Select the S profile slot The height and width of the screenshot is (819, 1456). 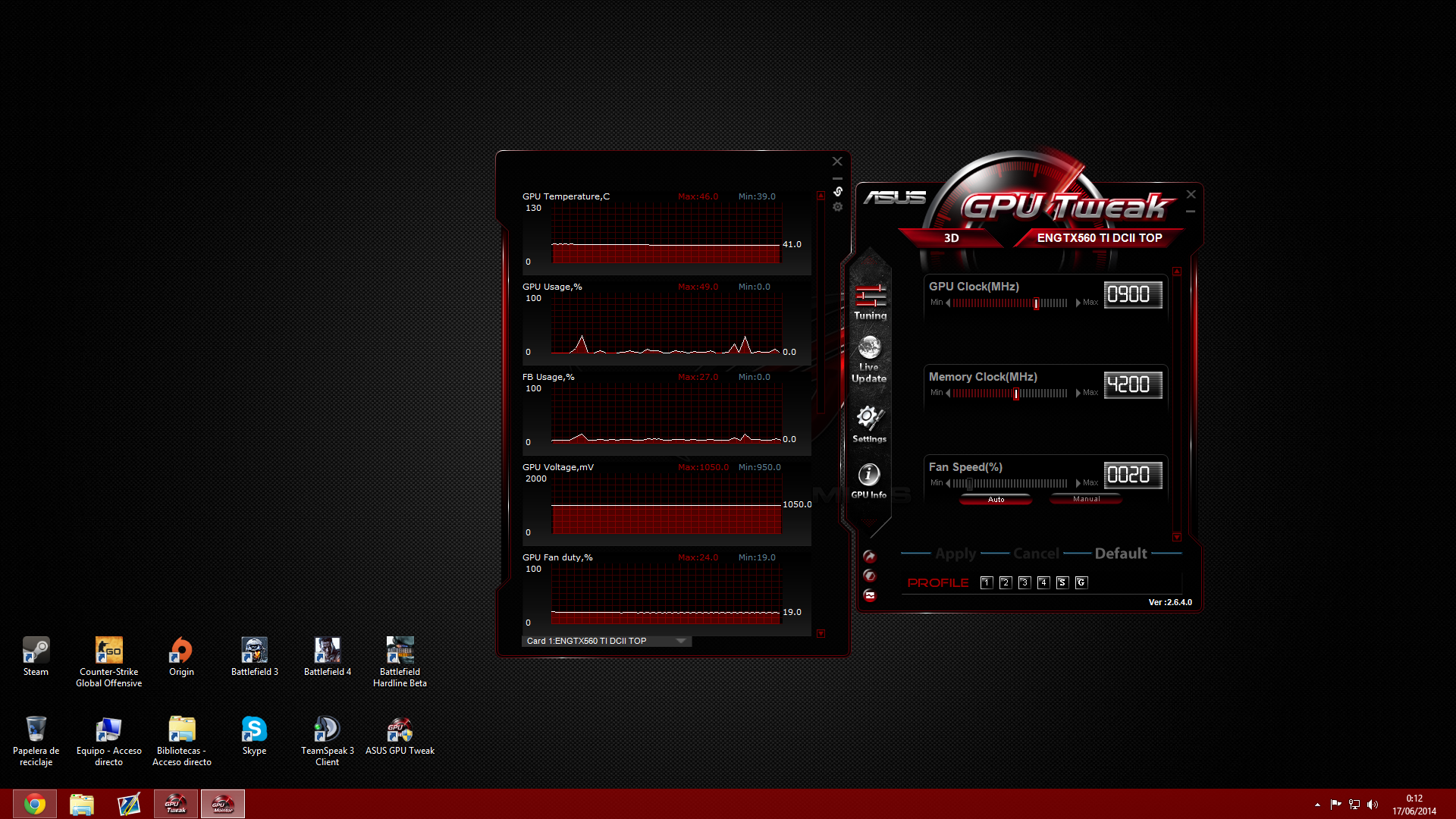coord(1062,582)
